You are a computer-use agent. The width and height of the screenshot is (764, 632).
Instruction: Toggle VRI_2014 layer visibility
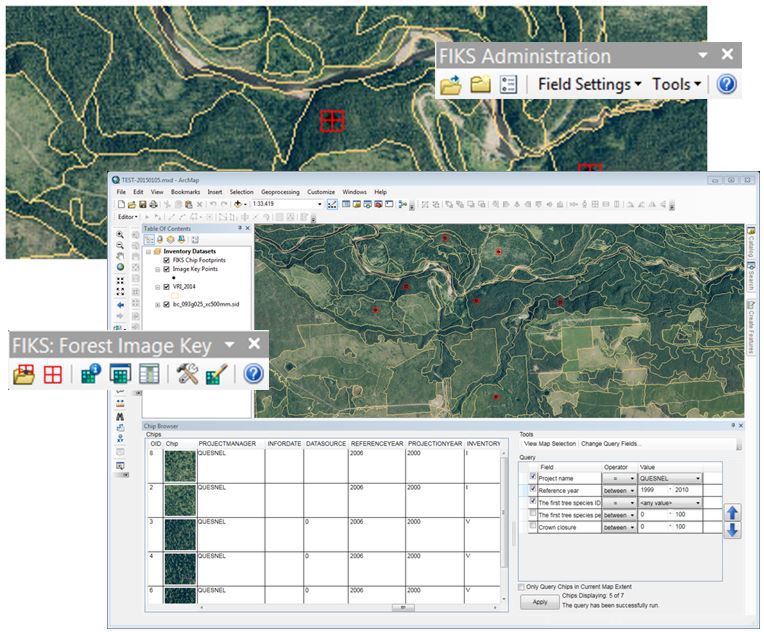coord(167,287)
